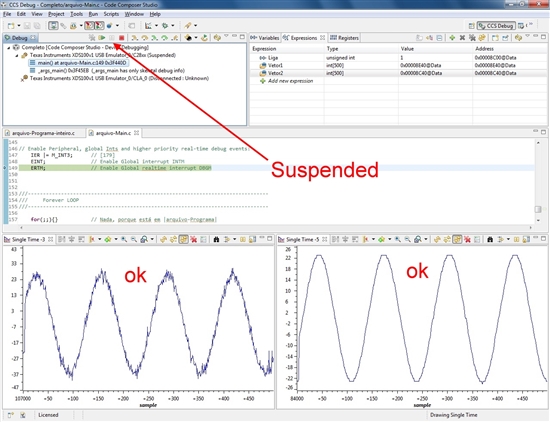The width and height of the screenshot is (550, 422).
Task: Click the grayed Suspend button in Debug toolbar
Action: click(x=112, y=38)
